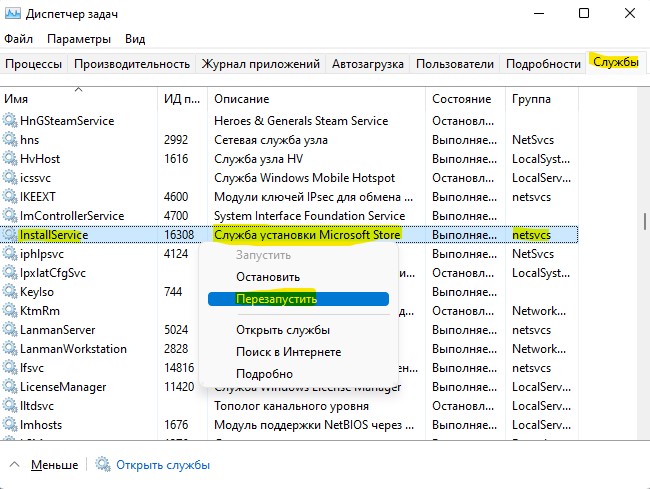
Task: Click gear icon of InstallService row
Action: [x=10, y=235]
